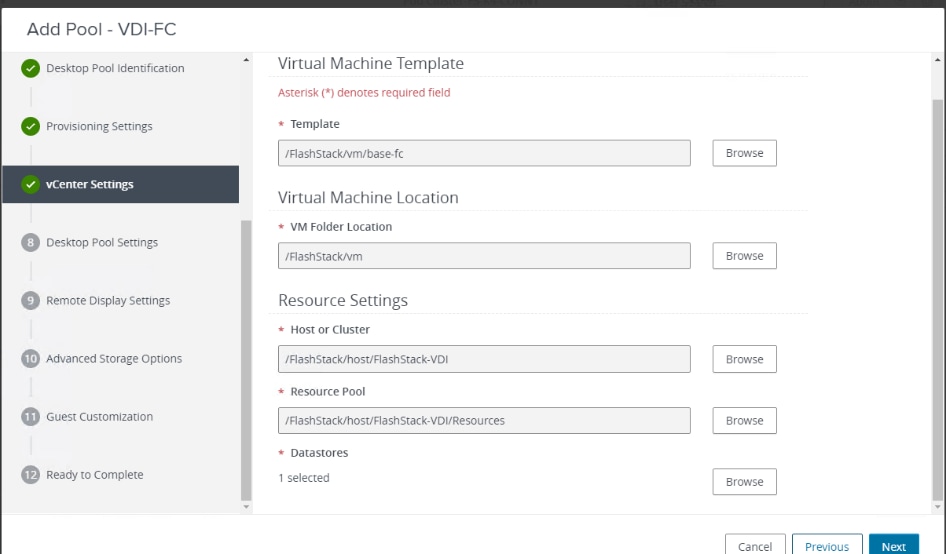Browse for a virtual machine template
Viewport: 946px width, 554px height.
click(x=744, y=153)
